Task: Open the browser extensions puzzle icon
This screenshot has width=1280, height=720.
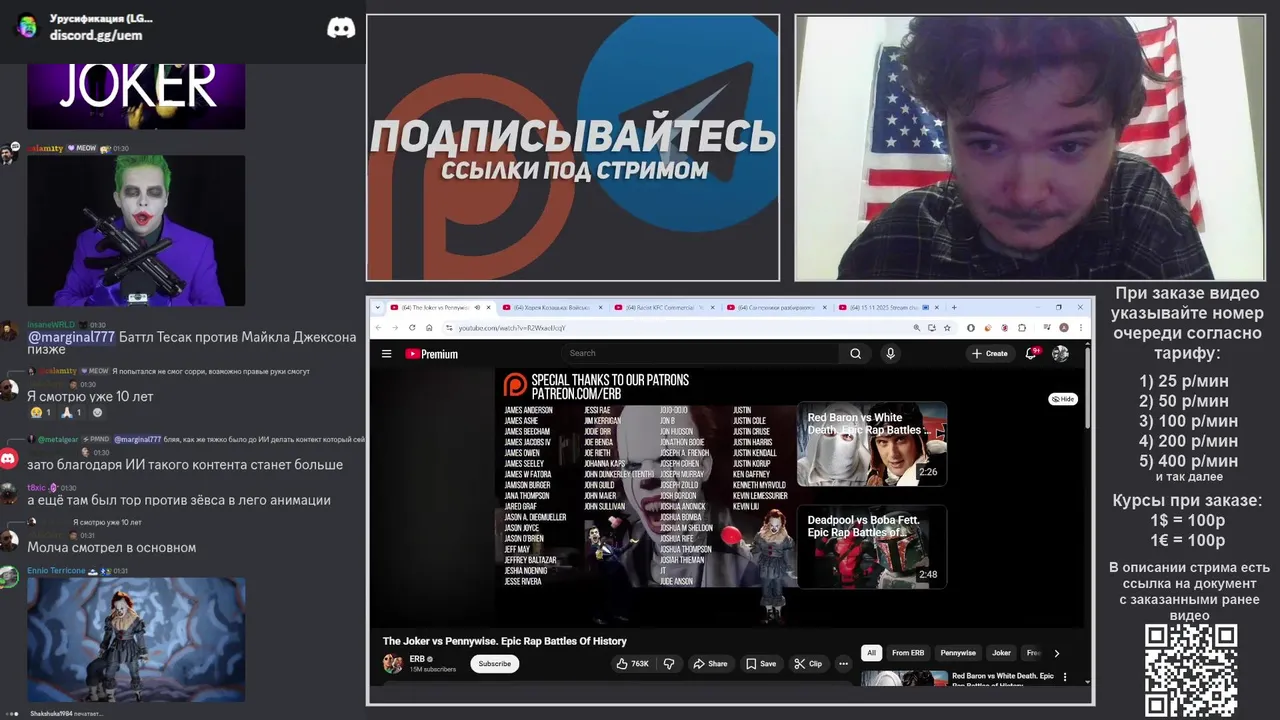Action: coord(1021,327)
